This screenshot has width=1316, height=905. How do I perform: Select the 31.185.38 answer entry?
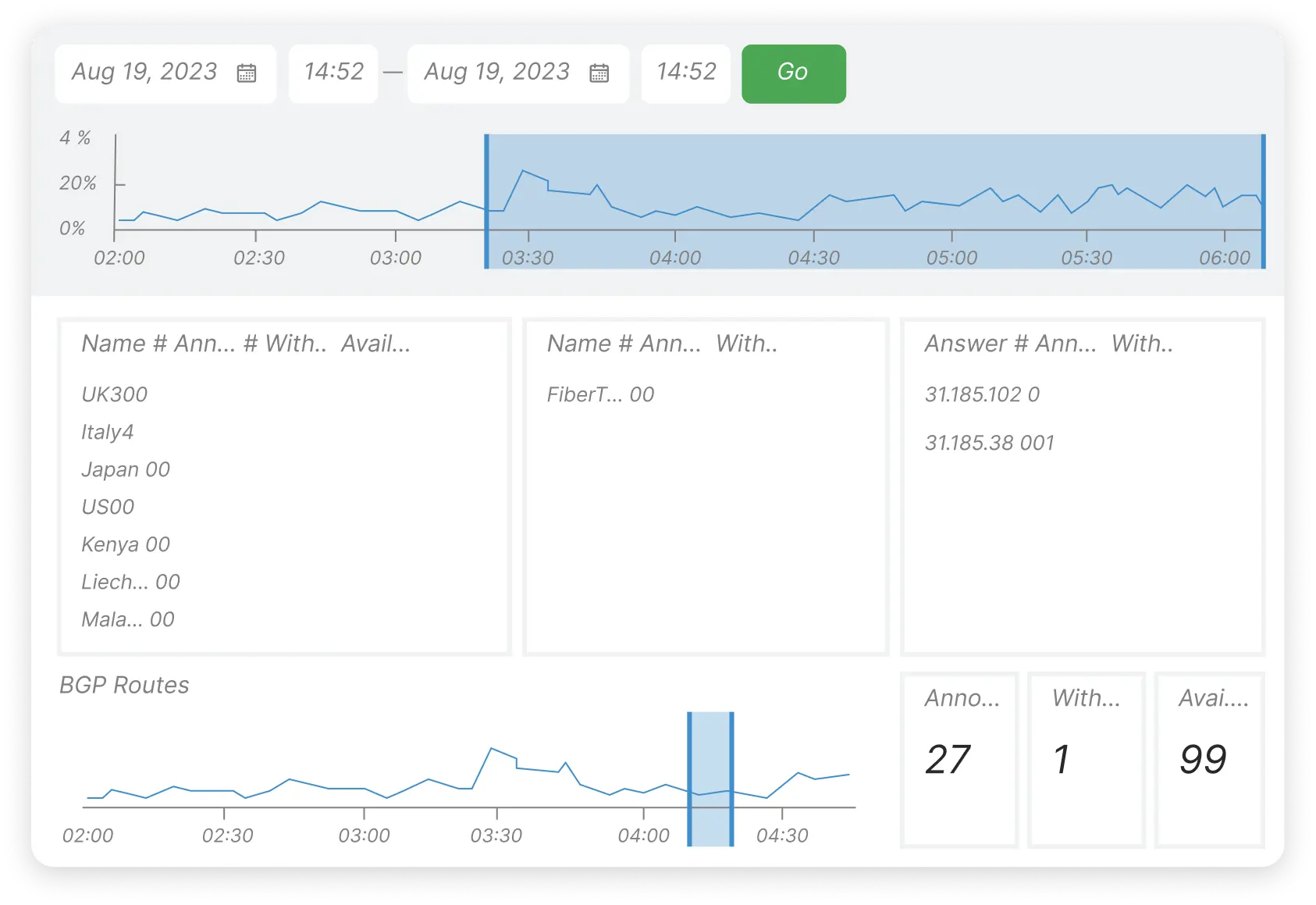click(x=989, y=443)
